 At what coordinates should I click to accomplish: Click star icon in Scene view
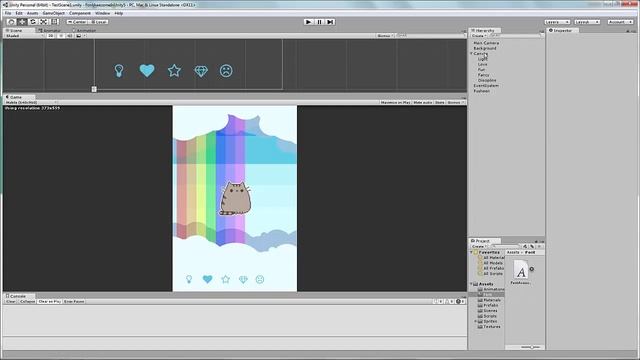pos(174,71)
